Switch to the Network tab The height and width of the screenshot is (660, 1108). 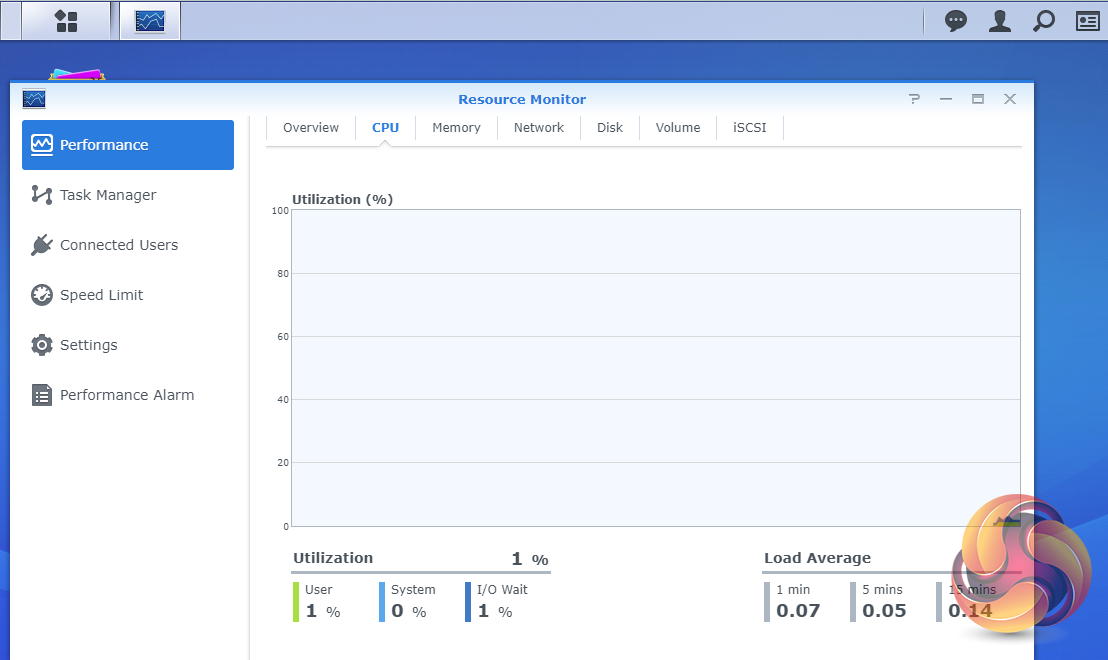(x=539, y=128)
